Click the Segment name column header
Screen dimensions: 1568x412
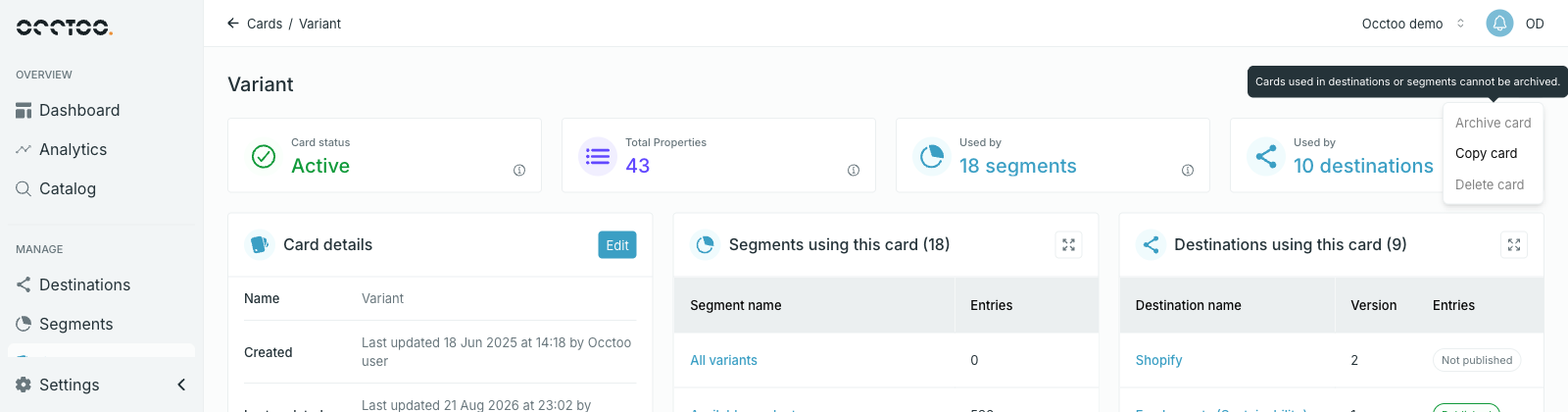click(x=736, y=305)
